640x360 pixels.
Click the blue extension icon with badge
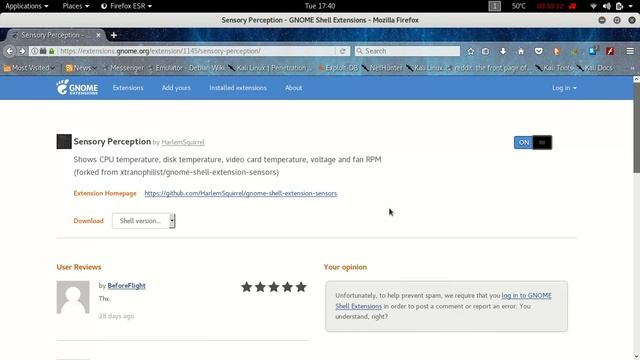click(593, 51)
